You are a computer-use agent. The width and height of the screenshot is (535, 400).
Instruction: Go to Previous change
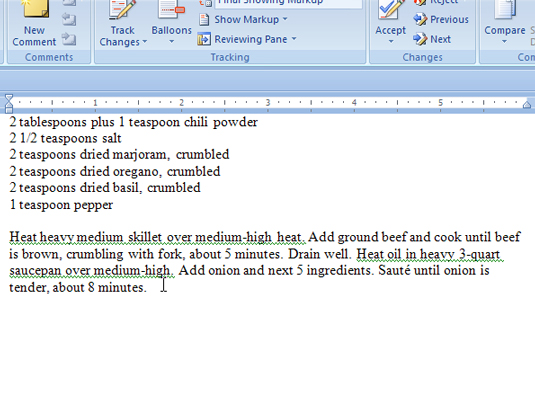(x=441, y=19)
